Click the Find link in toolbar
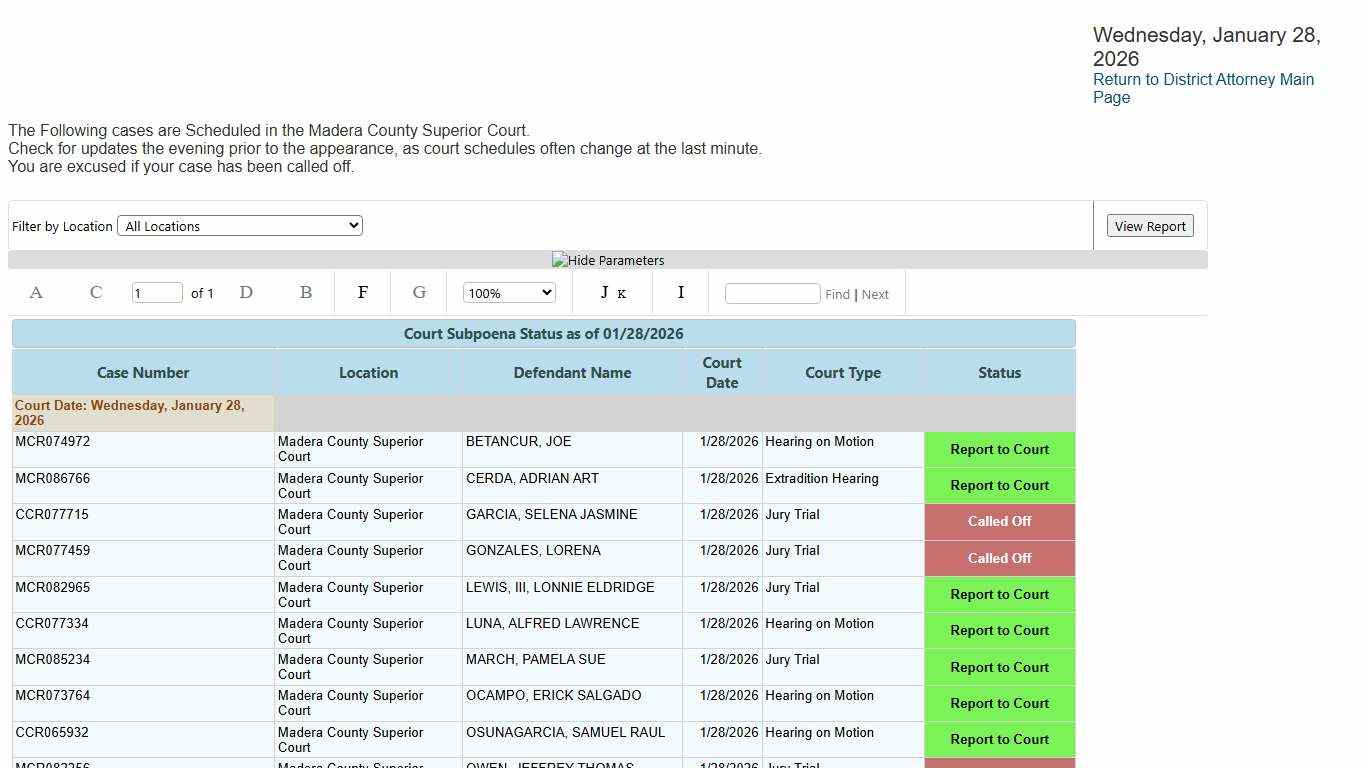The width and height of the screenshot is (1366, 768). tap(837, 294)
